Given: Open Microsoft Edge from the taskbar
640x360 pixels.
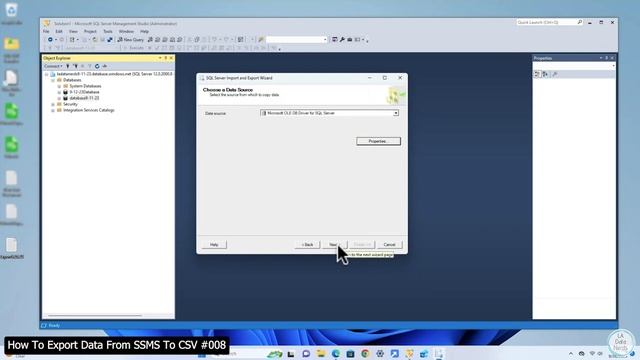Looking at the screenshot, I should point(336,353).
